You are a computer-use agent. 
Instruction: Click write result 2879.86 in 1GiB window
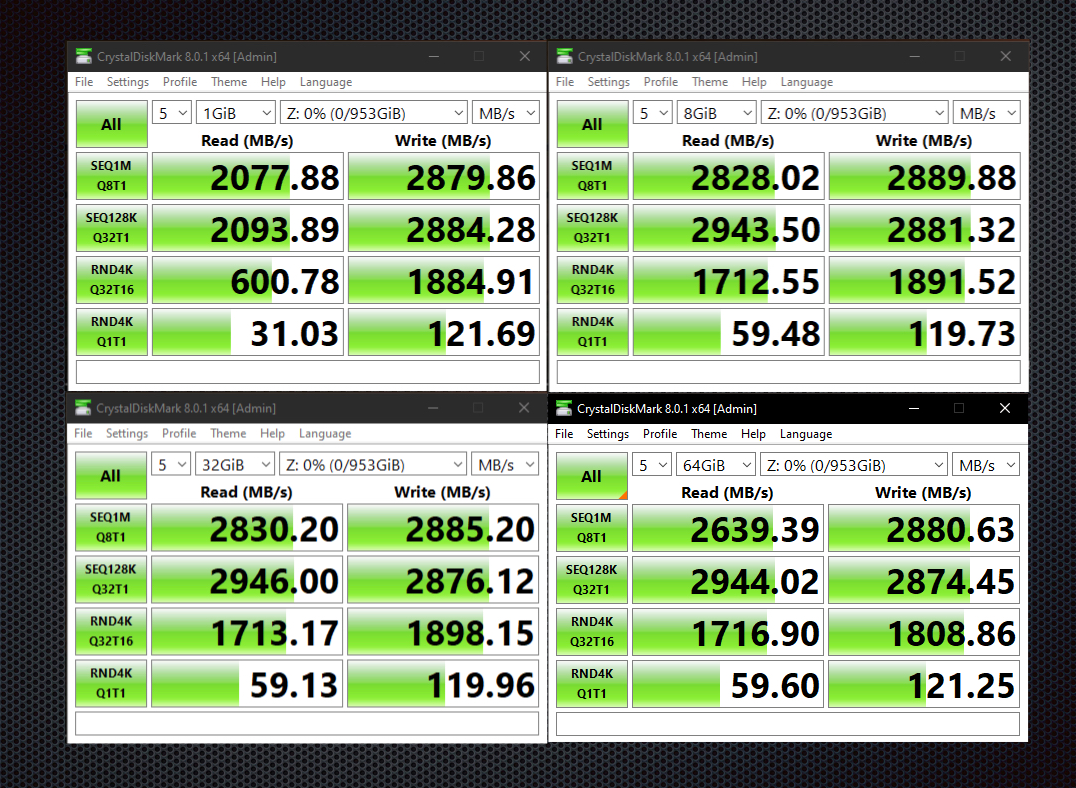pos(444,176)
